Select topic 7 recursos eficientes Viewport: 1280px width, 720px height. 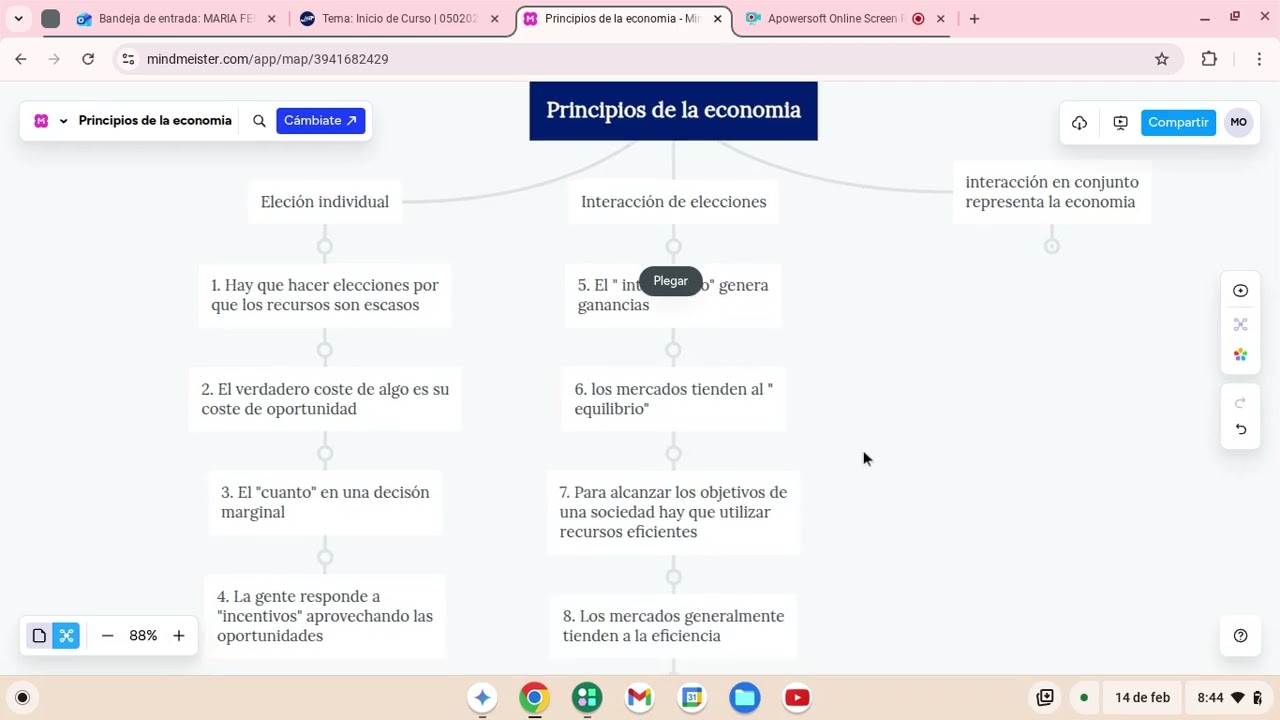coord(673,512)
